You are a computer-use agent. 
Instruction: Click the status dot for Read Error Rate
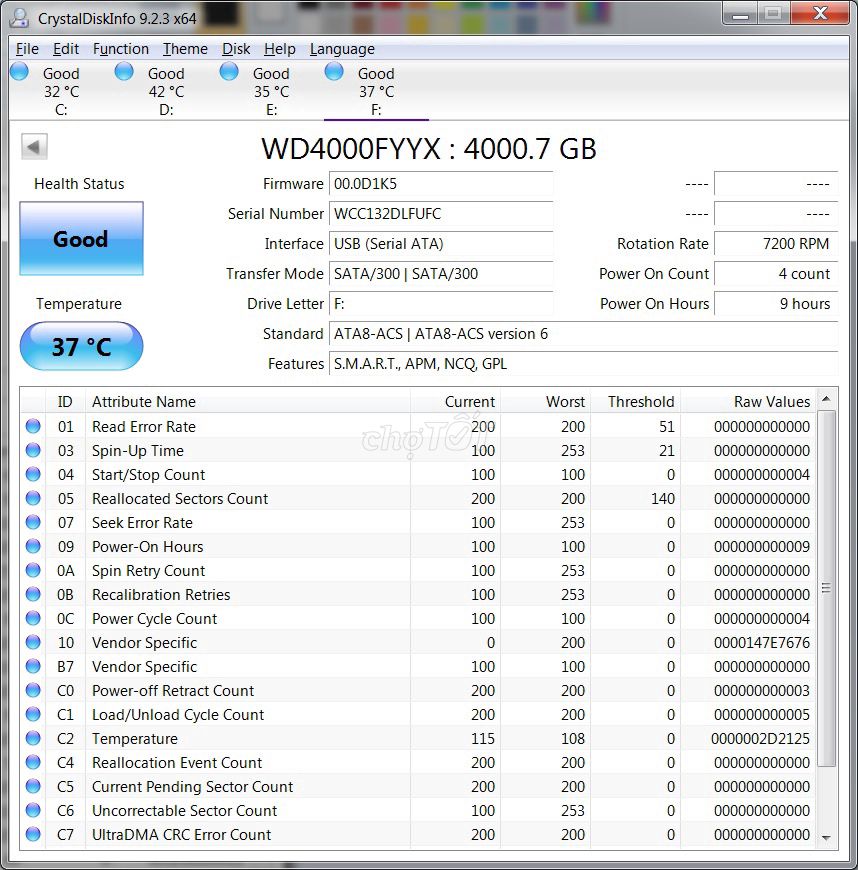click(x=33, y=426)
